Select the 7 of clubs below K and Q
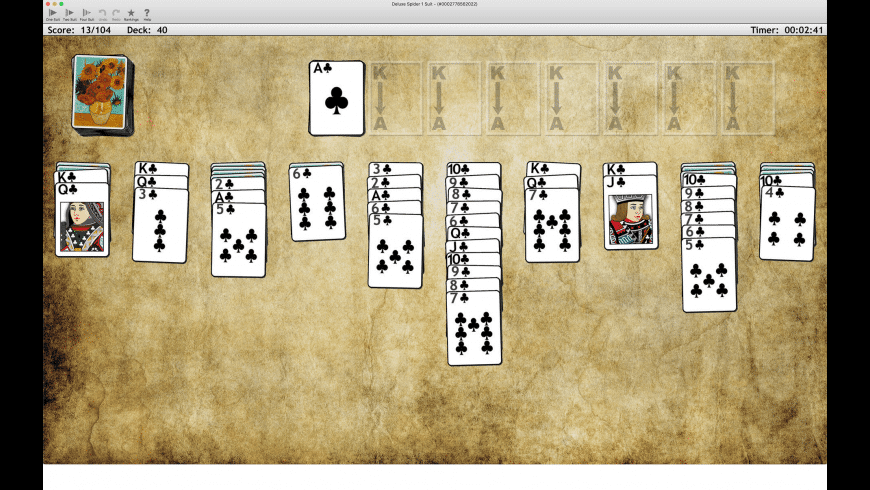This screenshot has height=490, width=870. (x=553, y=225)
